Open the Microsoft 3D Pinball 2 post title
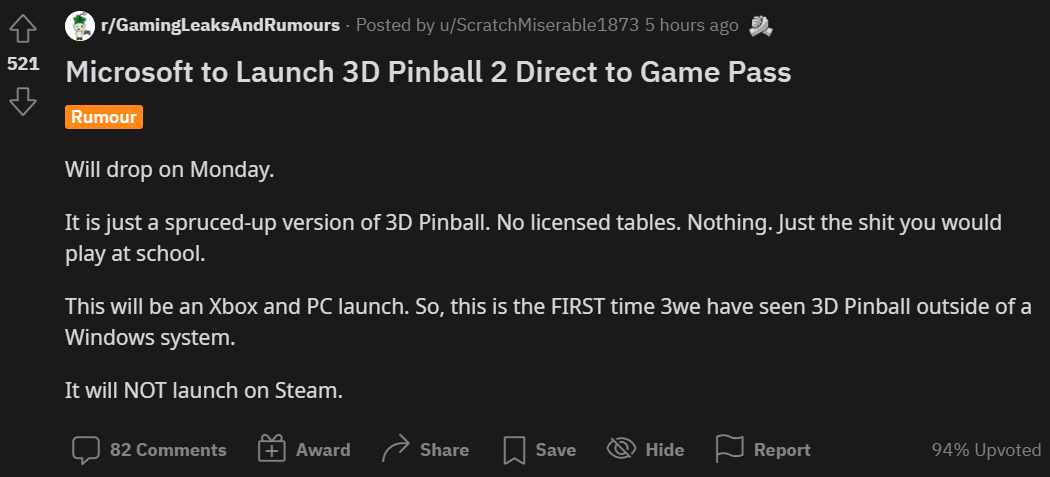This screenshot has height=477, width=1050. click(428, 73)
